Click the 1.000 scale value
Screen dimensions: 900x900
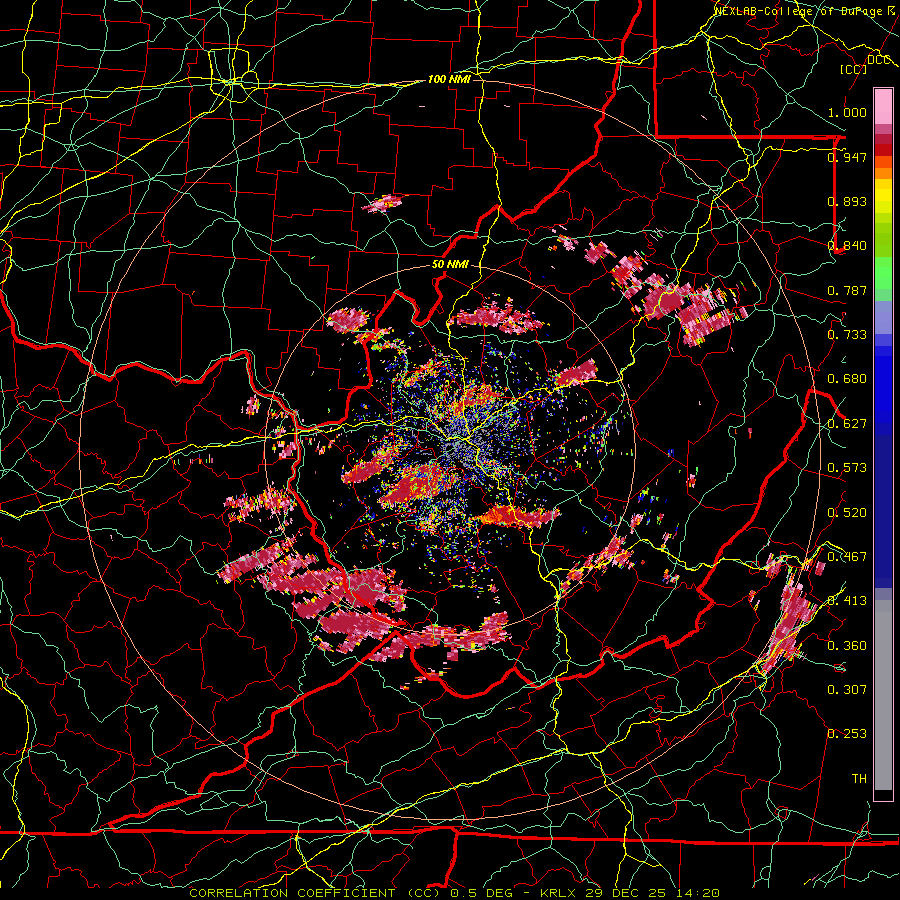[x=847, y=112]
